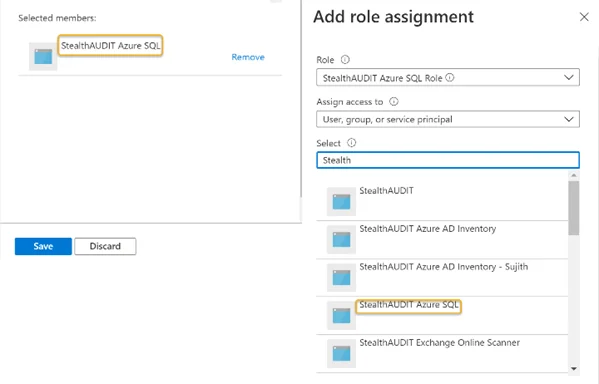The height and width of the screenshot is (384, 599).
Task: Click the Assign access to info icon
Action: (x=393, y=102)
